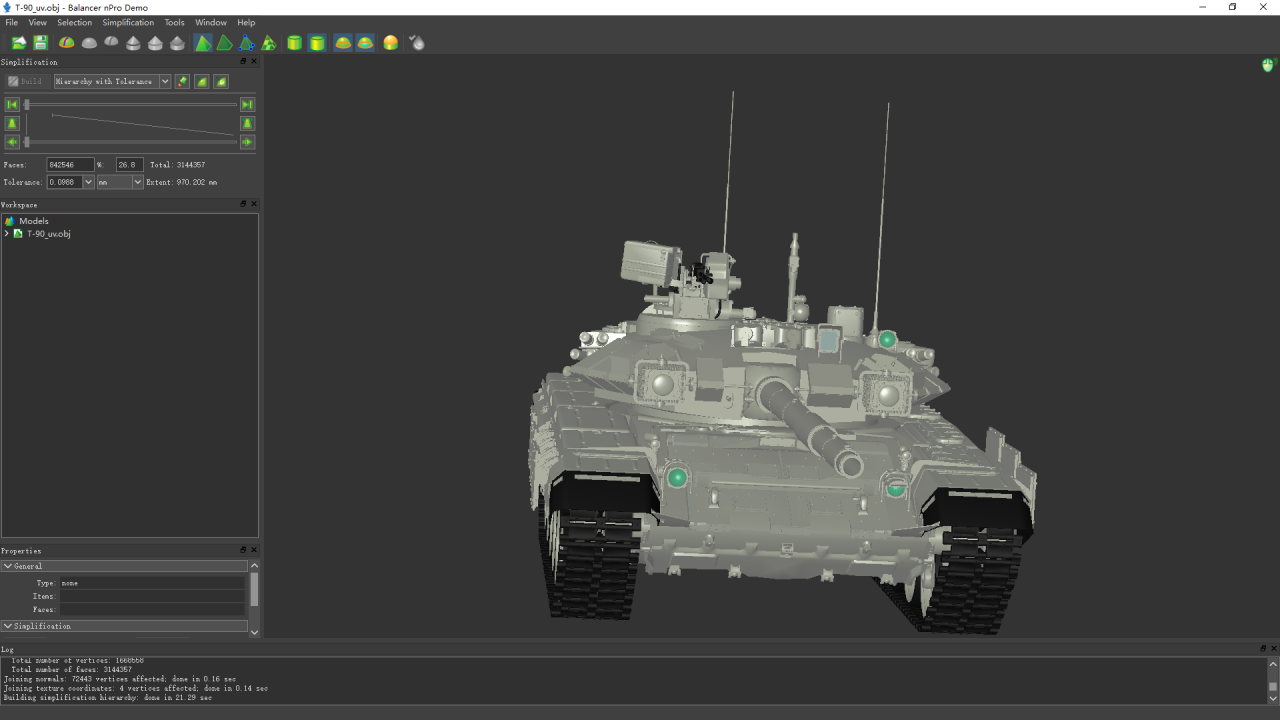
Task: Float the Properties panel
Action: coord(243,550)
